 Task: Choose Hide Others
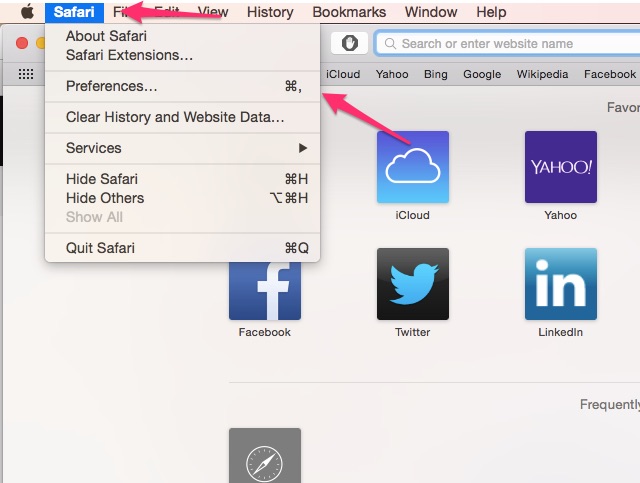tap(182, 198)
